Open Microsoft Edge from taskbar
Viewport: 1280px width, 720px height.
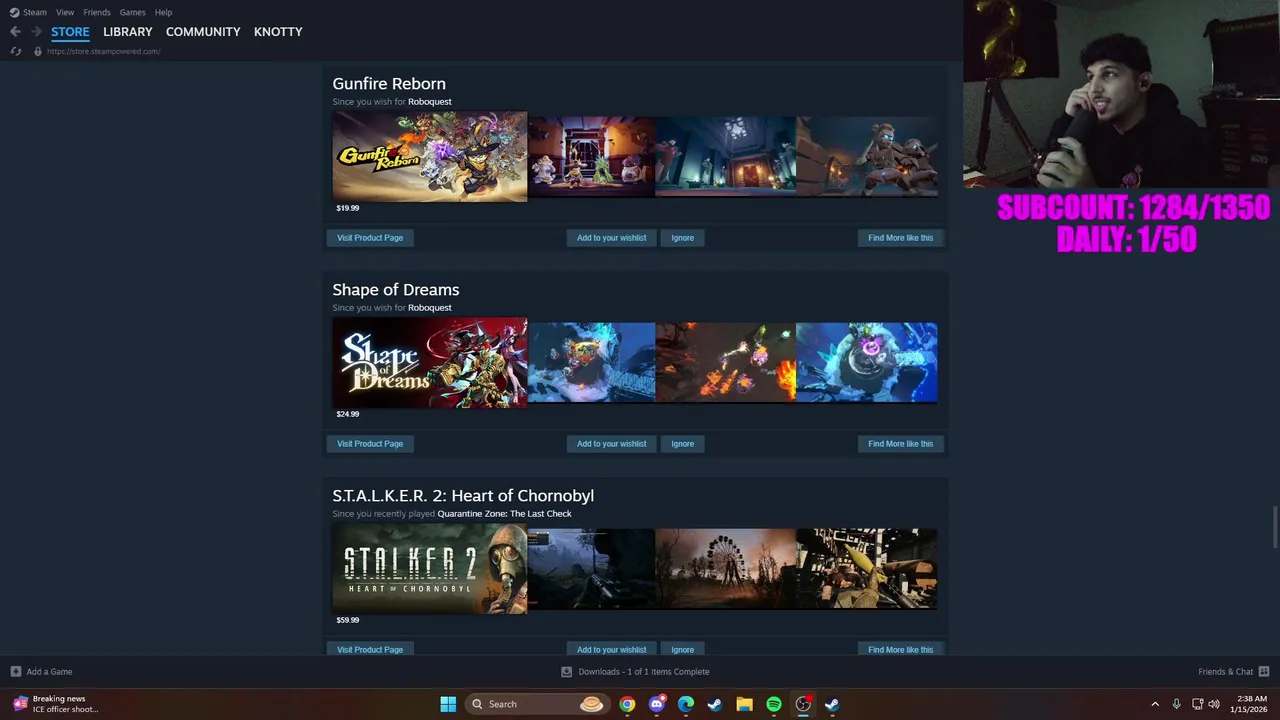[x=686, y=704]
